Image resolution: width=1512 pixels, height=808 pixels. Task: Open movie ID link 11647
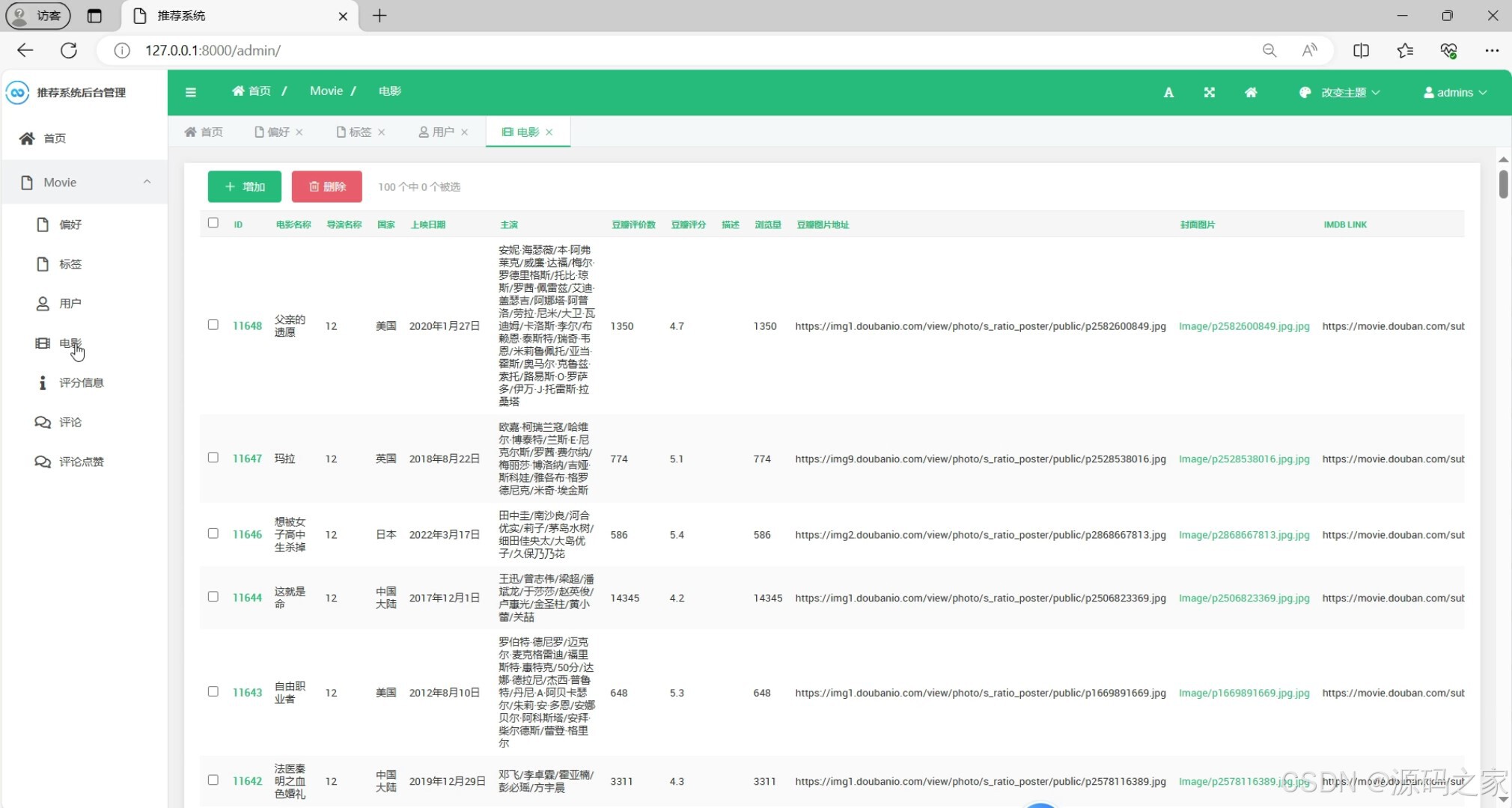click(x=247, y=459)
